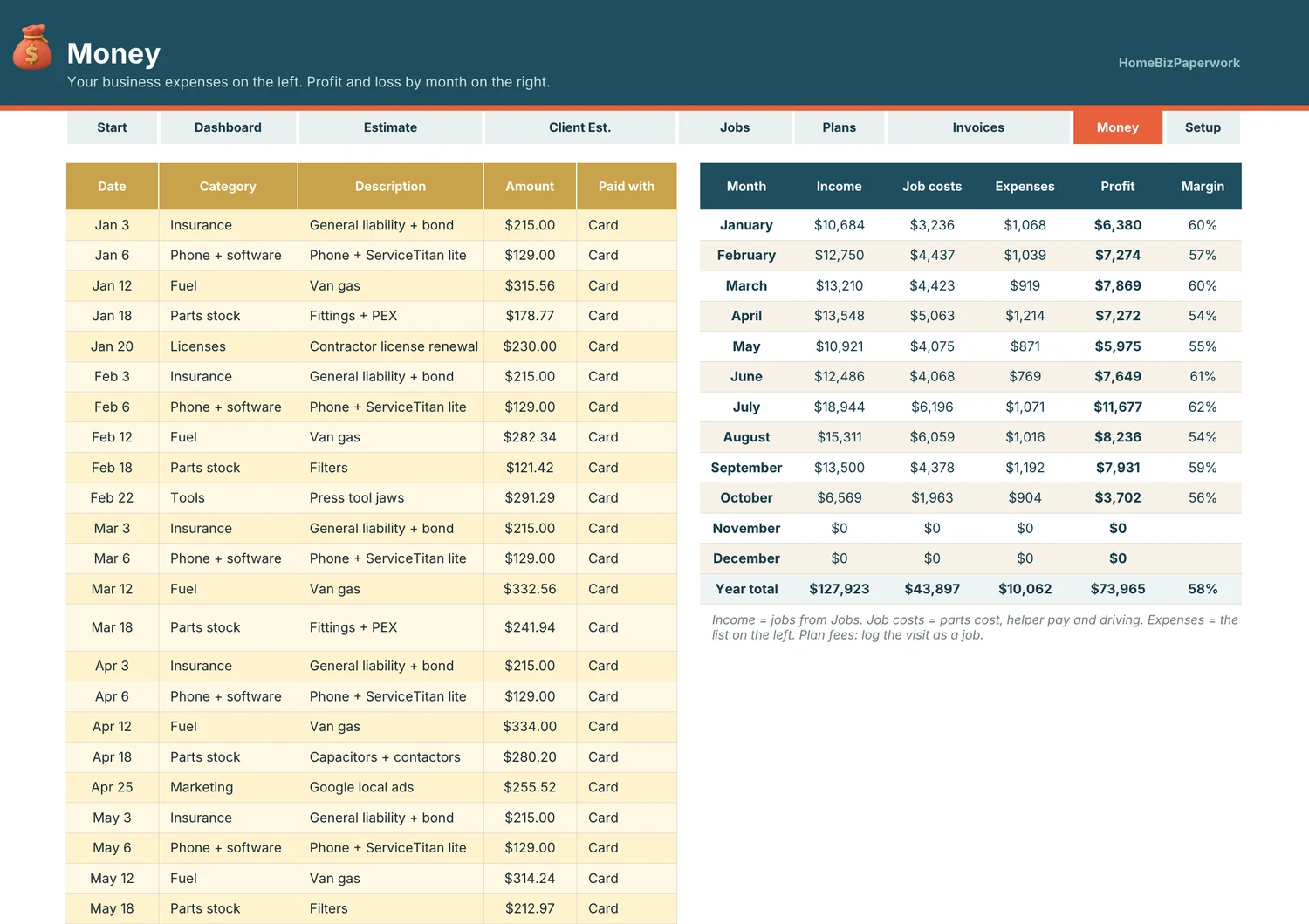1309x924 pixels.
Task: Click the Marketing category cell
Action: pyautogui.click(x=228, y=787)
